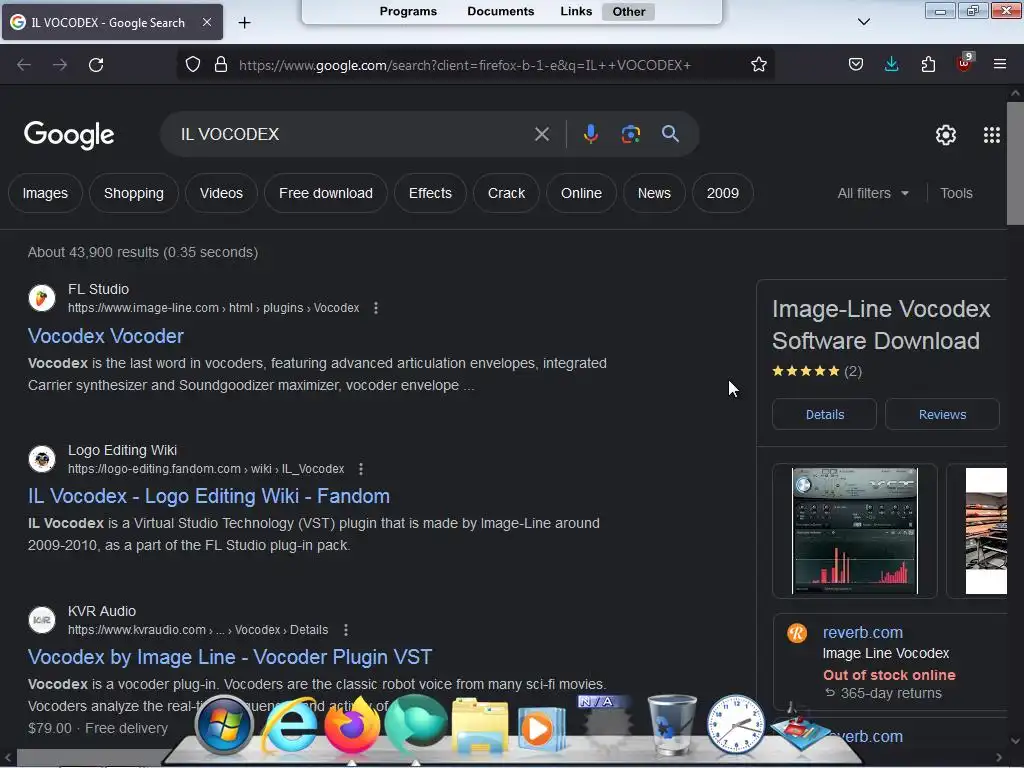This screenshot has width=1024, height=768.
Task: Open the first reverb.com seller link
Action: (x=863, y=632)
